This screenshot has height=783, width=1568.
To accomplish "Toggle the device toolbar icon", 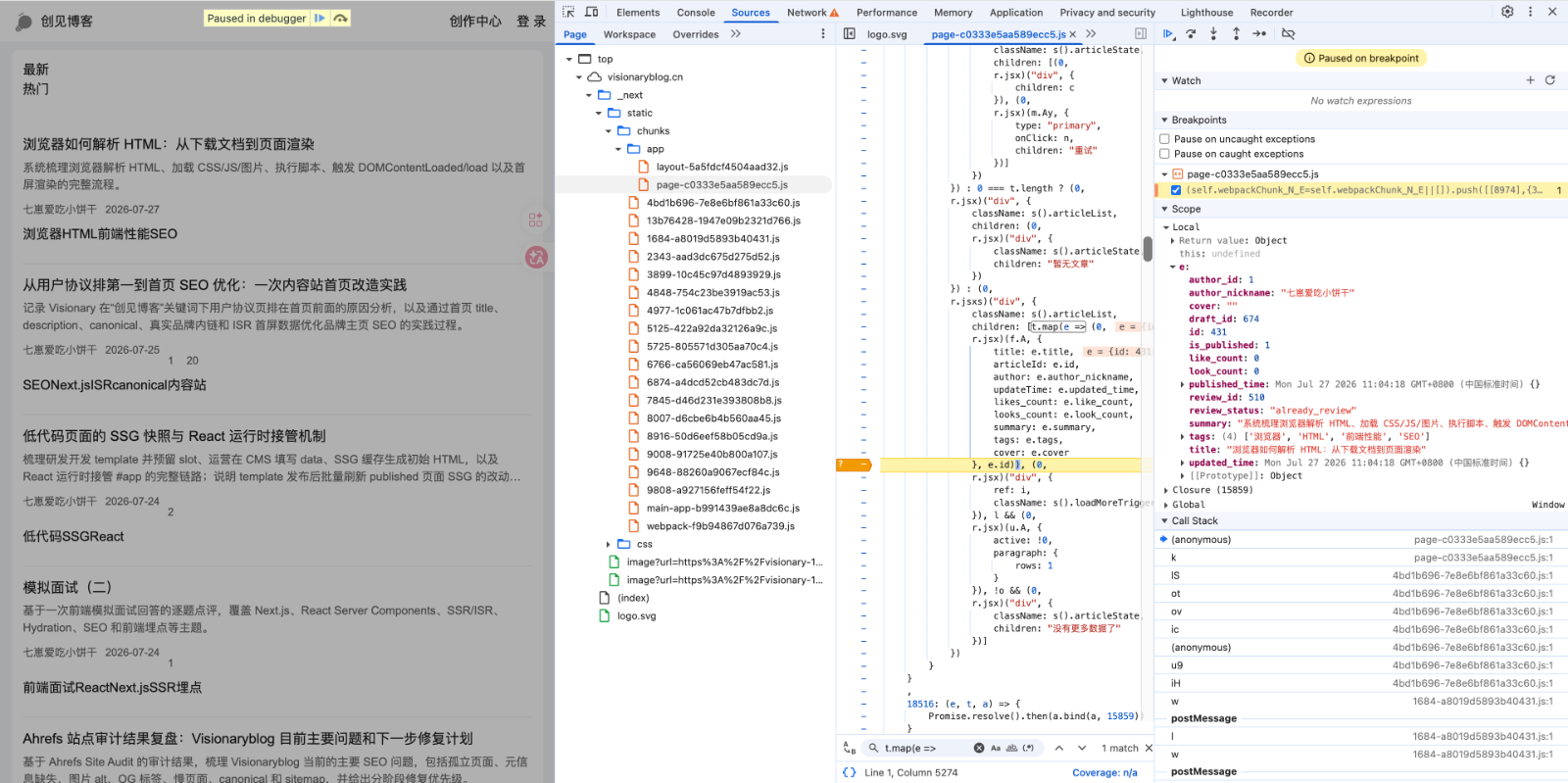I will 592,12.
